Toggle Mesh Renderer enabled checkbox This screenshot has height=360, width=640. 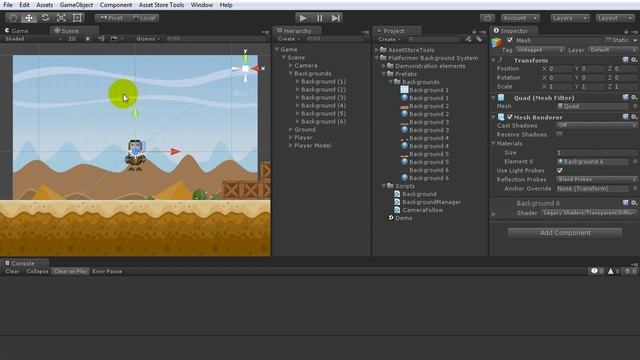(x=510, y=117)
